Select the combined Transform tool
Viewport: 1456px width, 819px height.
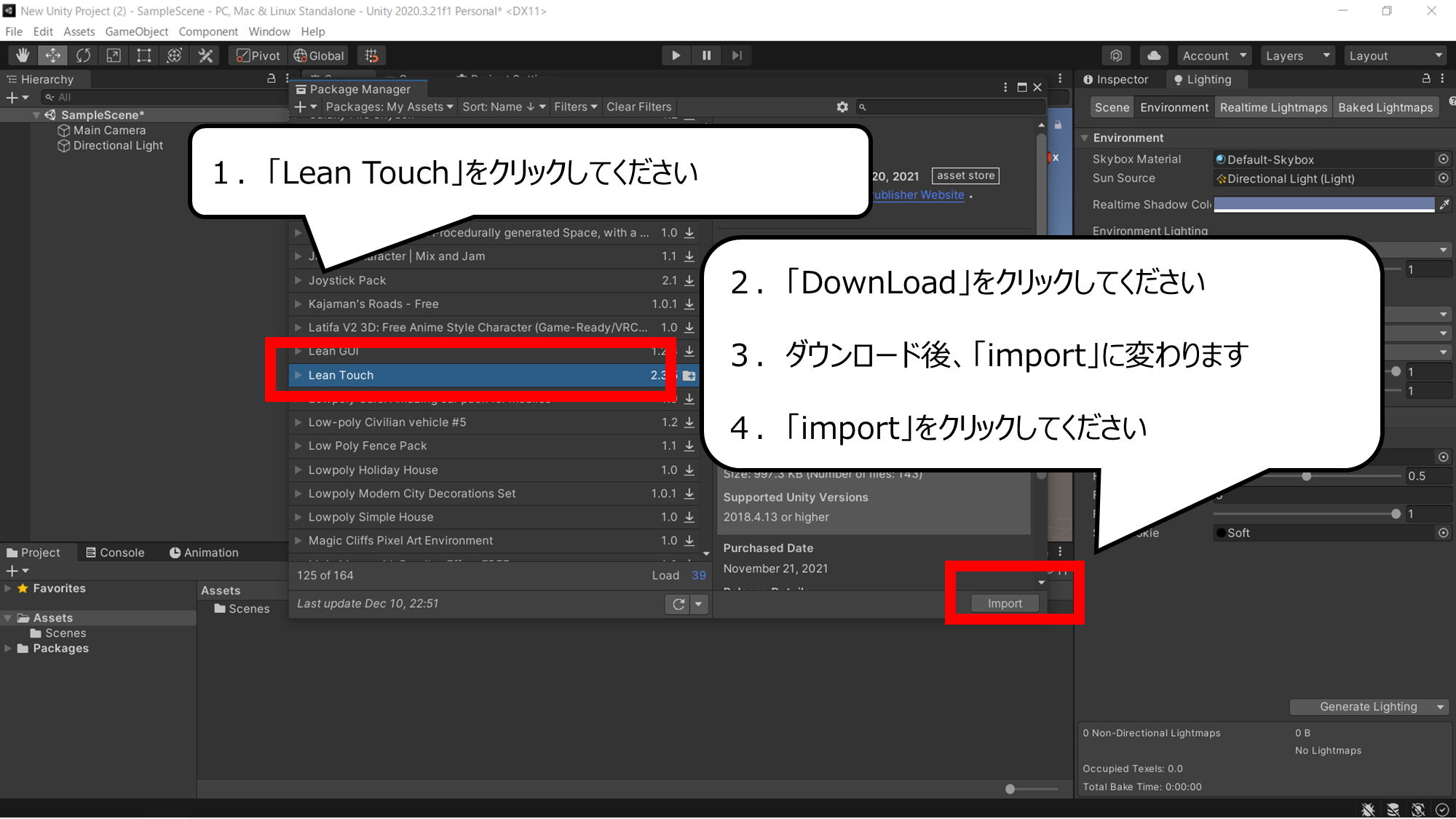pyautogui.click(x=175, y=55)
